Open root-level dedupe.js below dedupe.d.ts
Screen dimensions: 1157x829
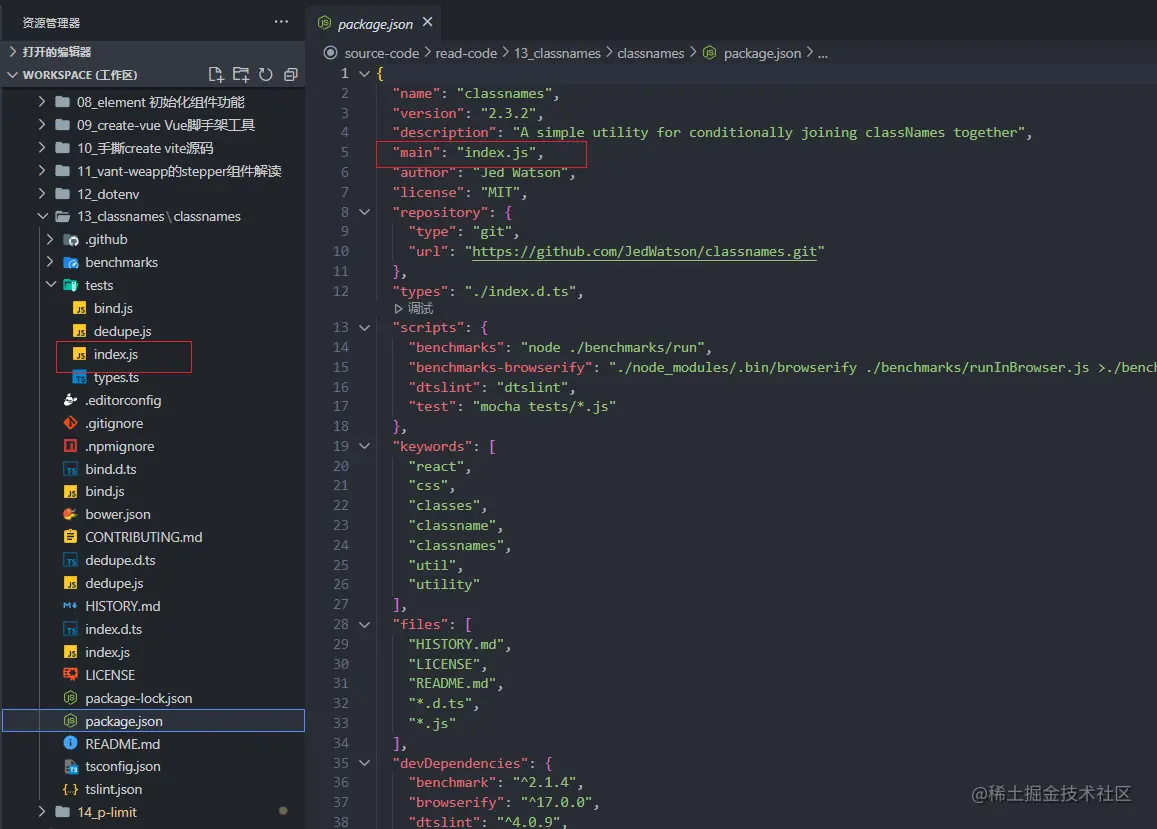(114, 583)
